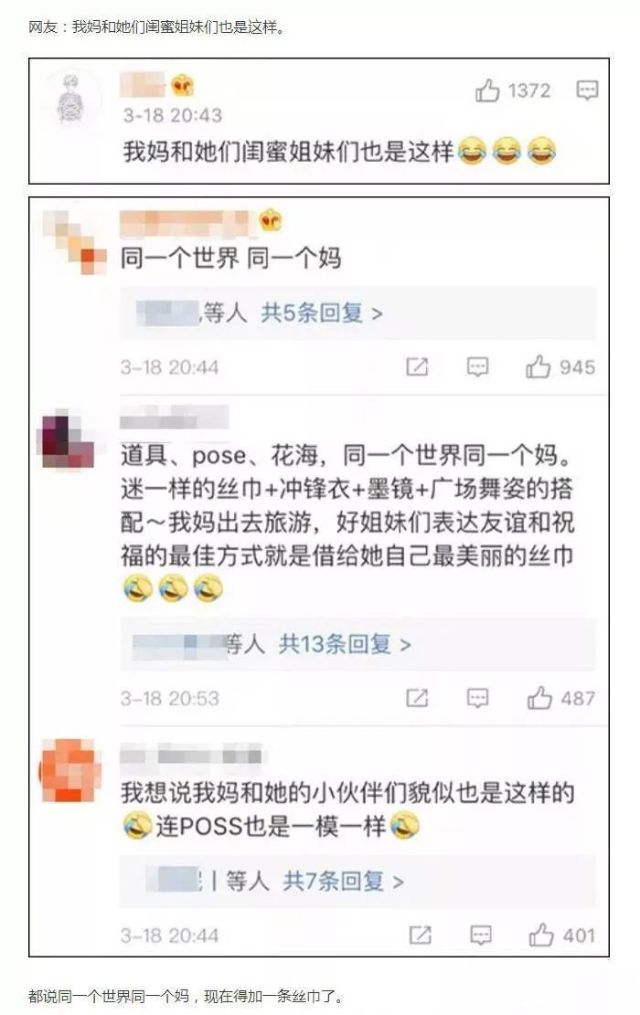Open reply bubble on the 1372-like comment
640x1015 pixels.
click(x=587, y=91)
